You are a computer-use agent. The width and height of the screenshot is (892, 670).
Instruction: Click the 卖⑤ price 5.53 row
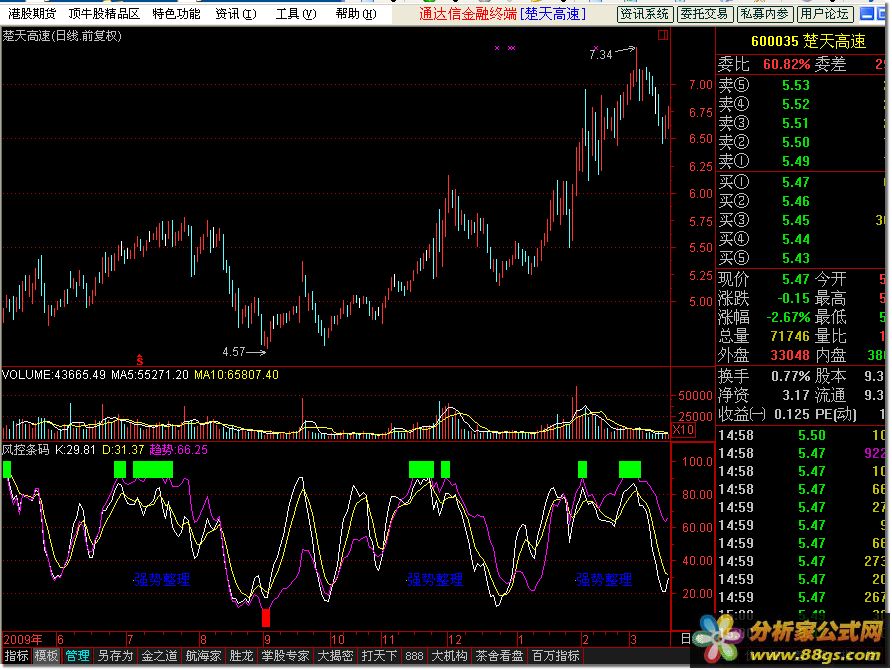(x=800, y=85)
